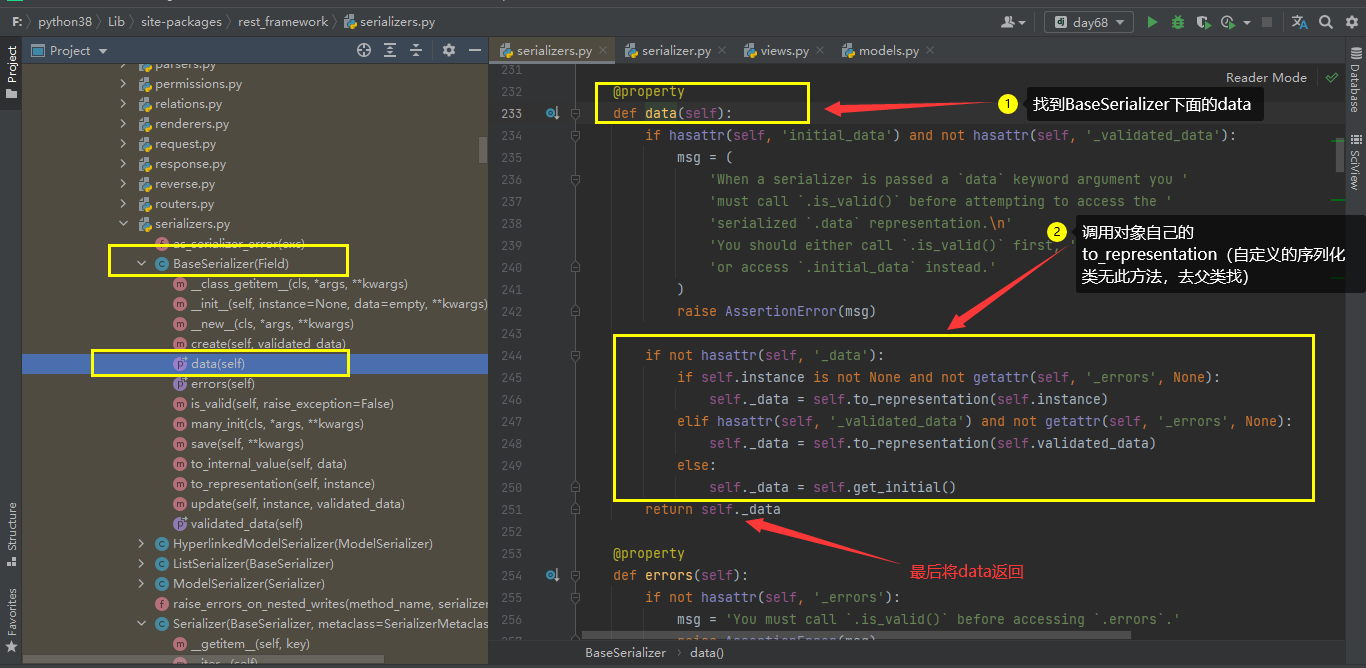Select is_valid(self, raise_exception=False) in tree
Viewport: 1366px width, 668px height.
[x=292, y=404]
